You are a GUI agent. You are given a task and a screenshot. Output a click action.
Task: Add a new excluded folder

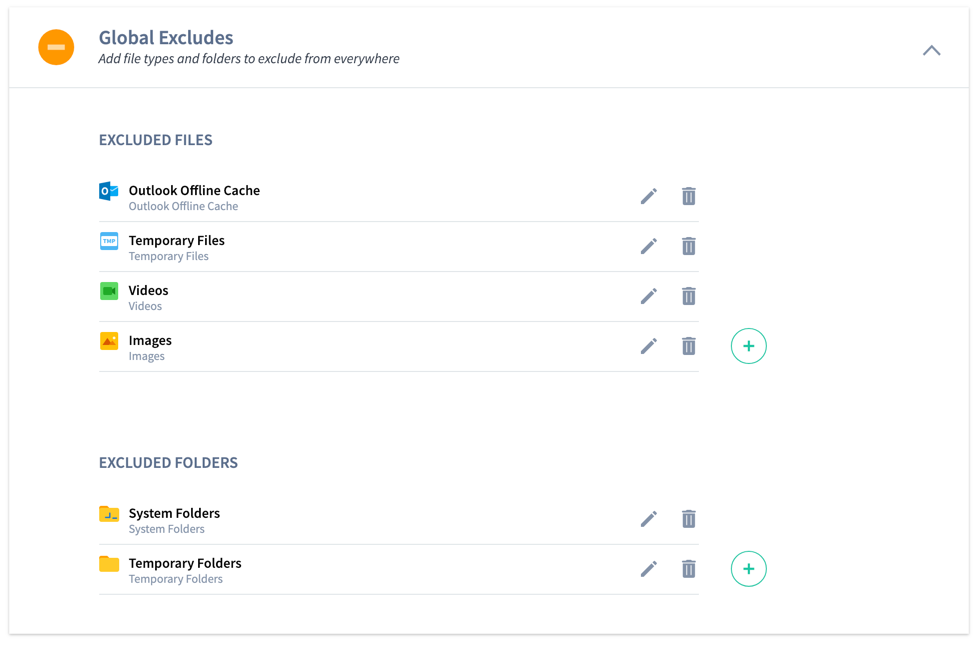click(748, 569)
